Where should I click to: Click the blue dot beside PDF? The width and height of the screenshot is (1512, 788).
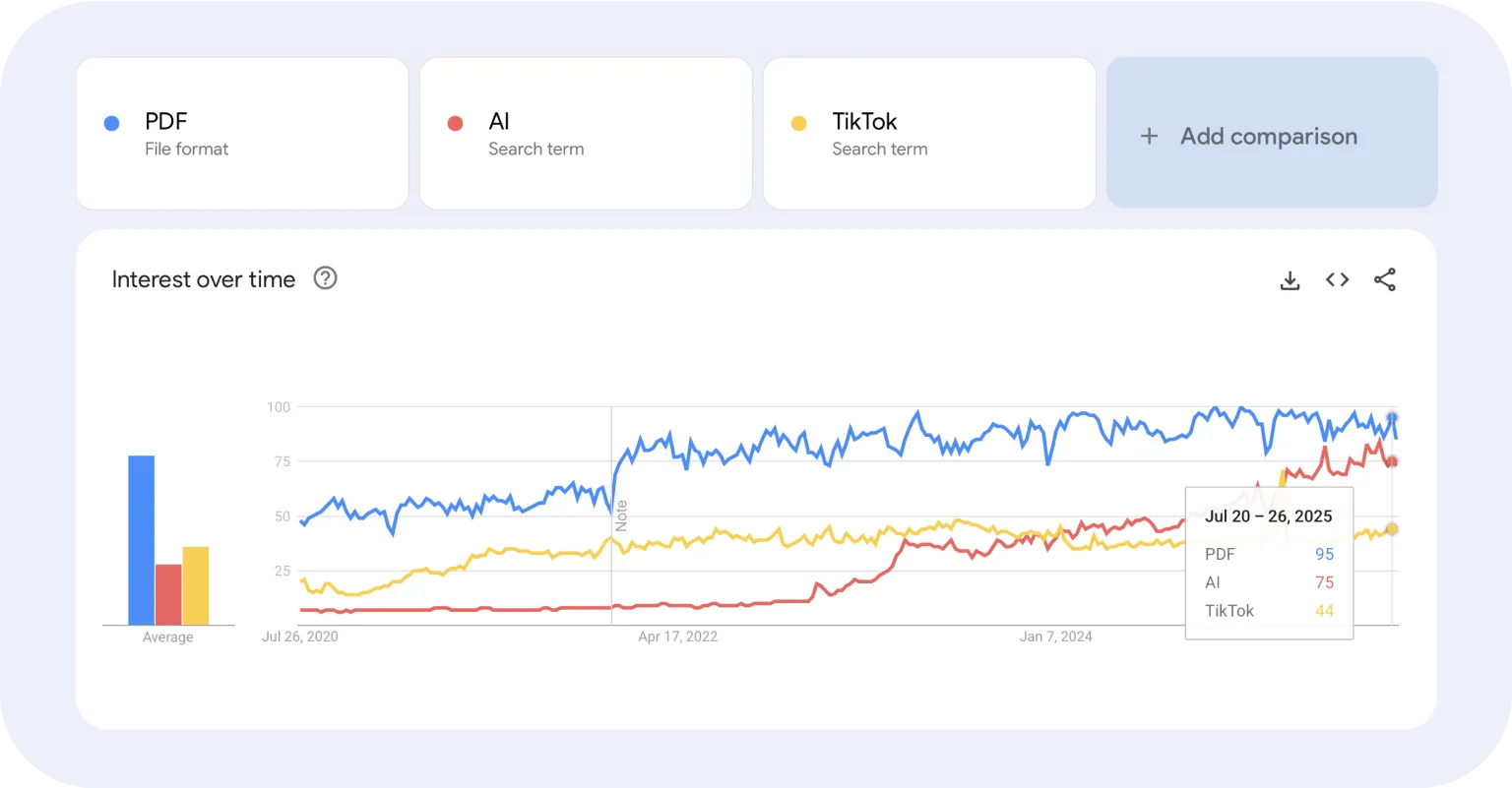click(x=111, y=123)
